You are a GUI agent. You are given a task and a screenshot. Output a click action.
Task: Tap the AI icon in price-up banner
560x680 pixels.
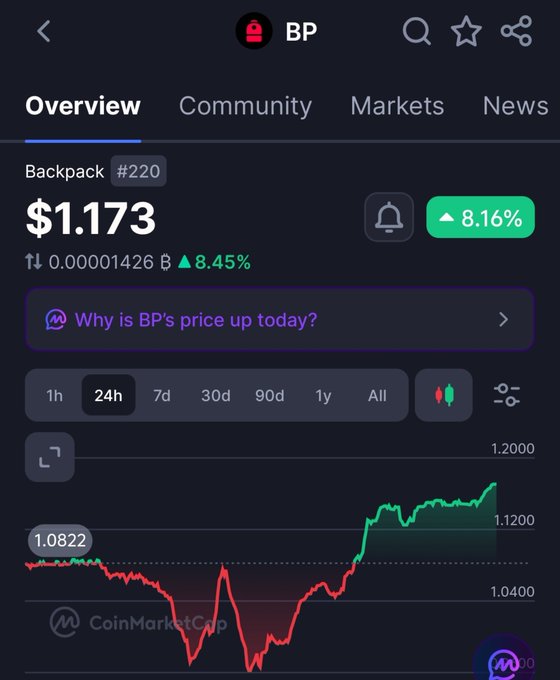tap(56, 320)
